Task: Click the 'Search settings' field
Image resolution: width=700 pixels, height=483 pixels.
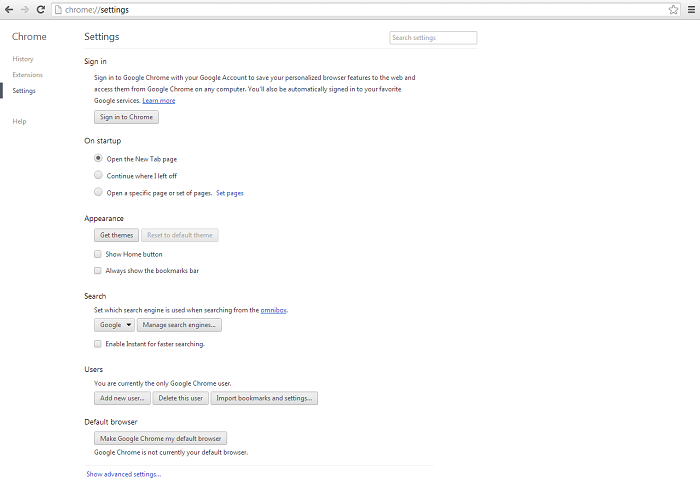Action: pyautogui.click(x=432, y=38)
